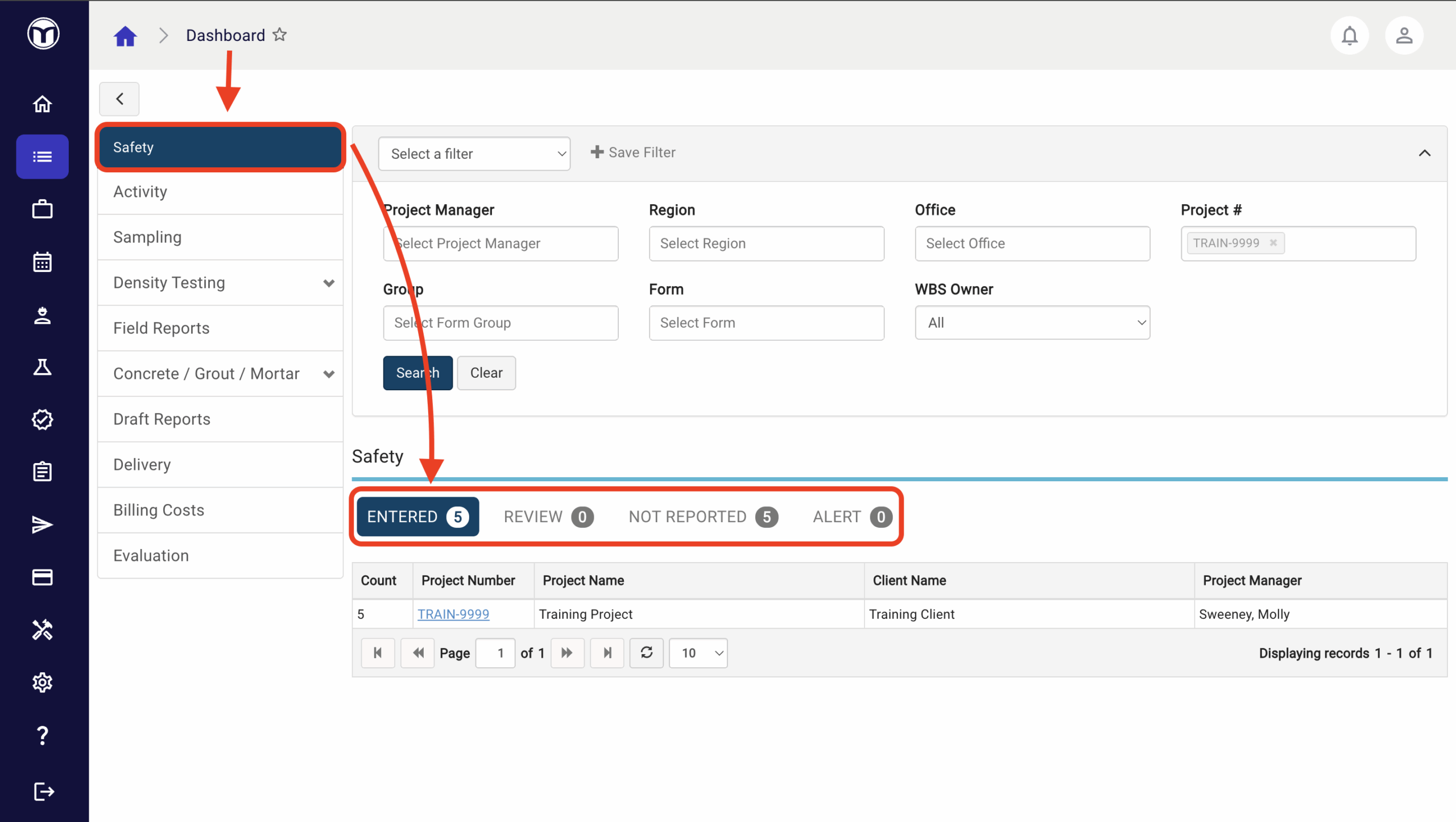Image resolution: width=1456 pixels, height=822 pixels.
Task: Collapse the side menu with back arrow
Action: click(119, 99)
